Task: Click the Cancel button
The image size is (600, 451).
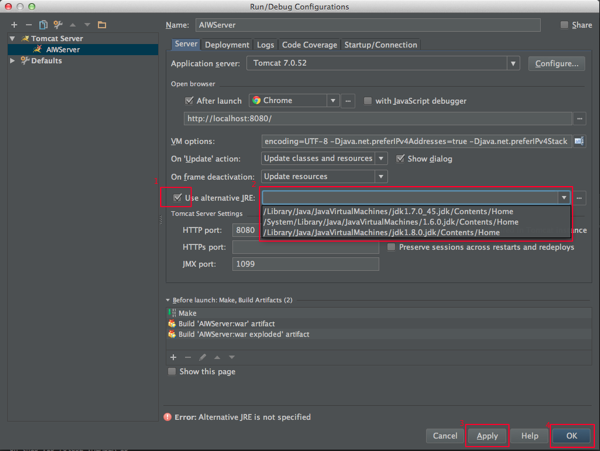Action: pos(445,436)
